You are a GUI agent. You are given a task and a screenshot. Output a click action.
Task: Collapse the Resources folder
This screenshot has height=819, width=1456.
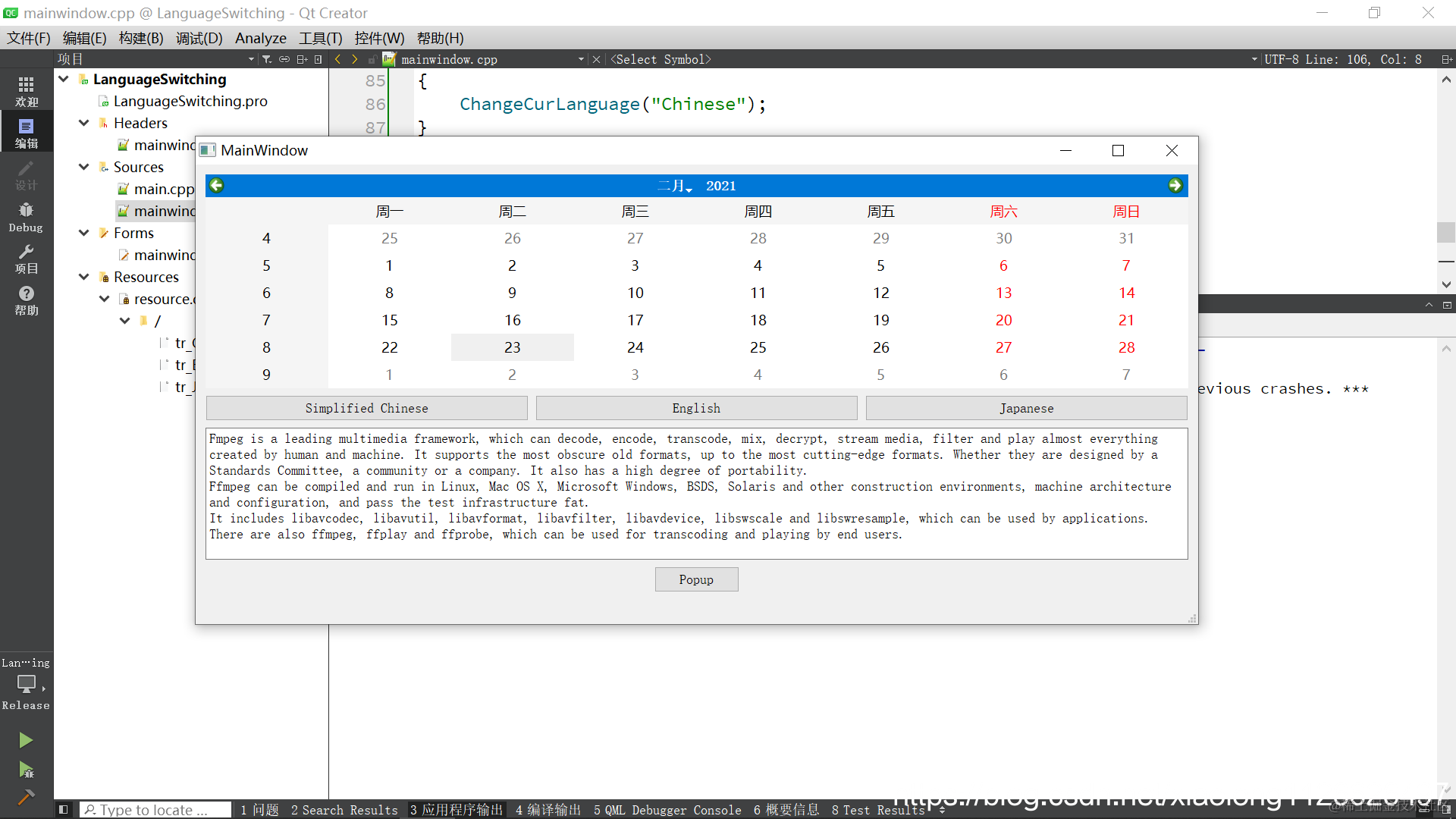pos(84,277)
